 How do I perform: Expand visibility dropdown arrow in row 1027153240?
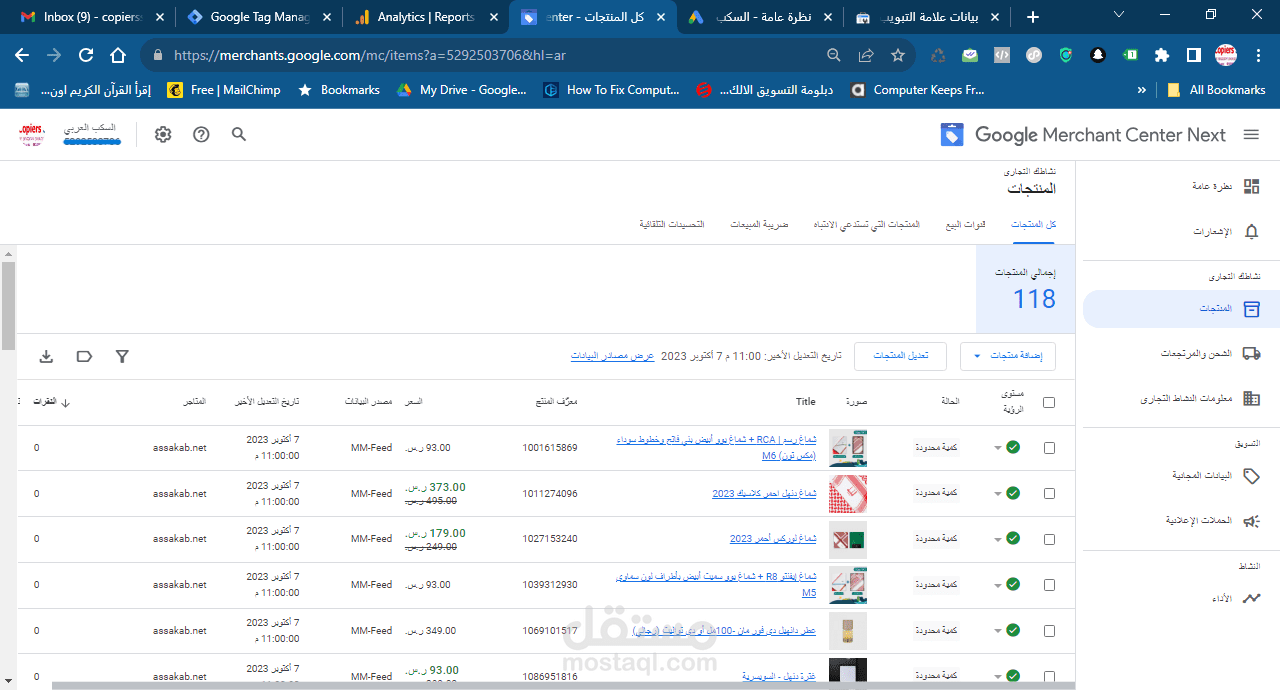[997, 540]
